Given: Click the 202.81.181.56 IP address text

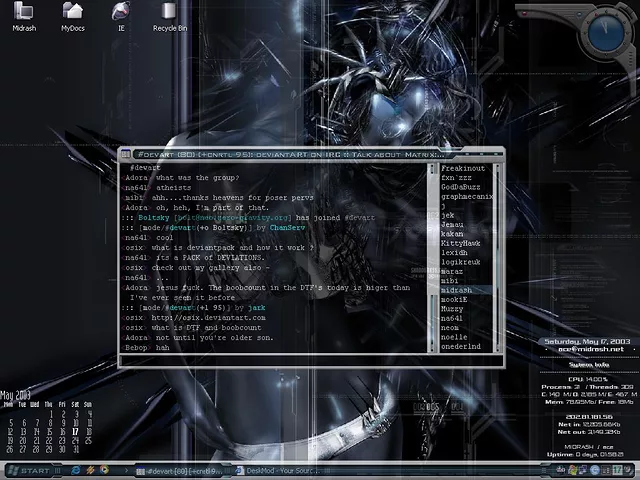Looking at the screenshot, I should tap(589, 417).
